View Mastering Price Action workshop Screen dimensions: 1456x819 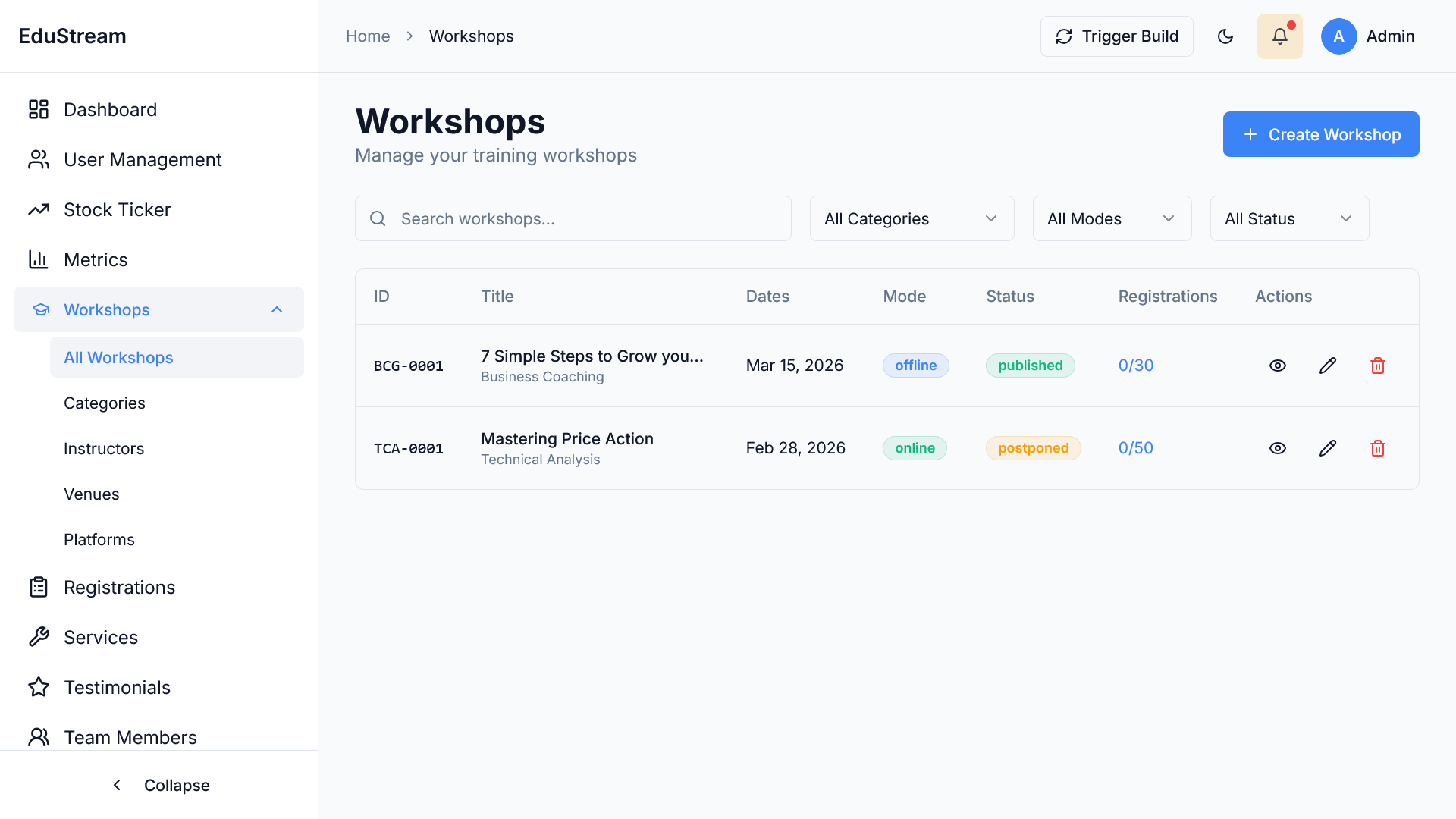click(x=1278, y=448)
